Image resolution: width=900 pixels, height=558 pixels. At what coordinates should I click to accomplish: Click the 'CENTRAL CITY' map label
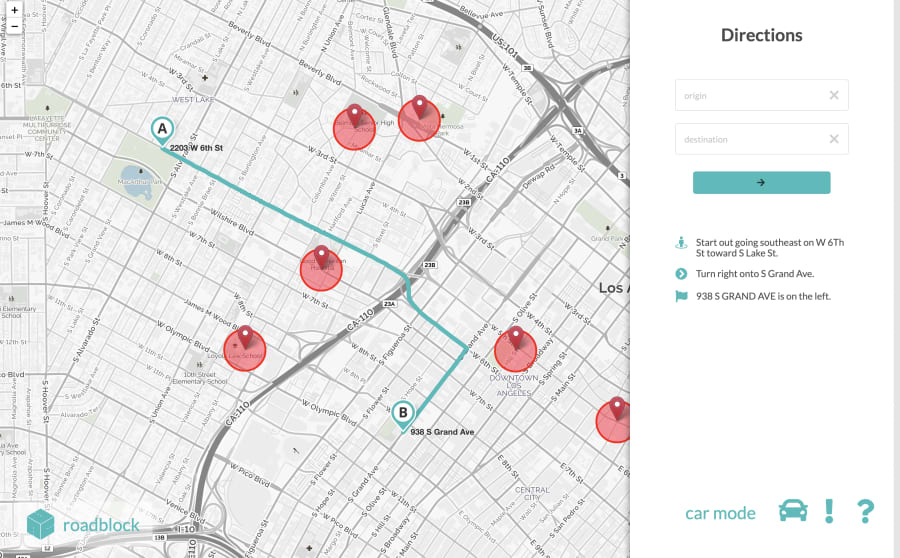coord(532,494)
